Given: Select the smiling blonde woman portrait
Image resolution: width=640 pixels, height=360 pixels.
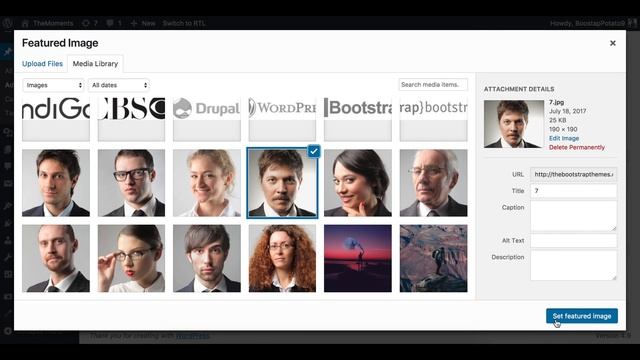Looking at the screenshot, I should [x=207, y=183].
